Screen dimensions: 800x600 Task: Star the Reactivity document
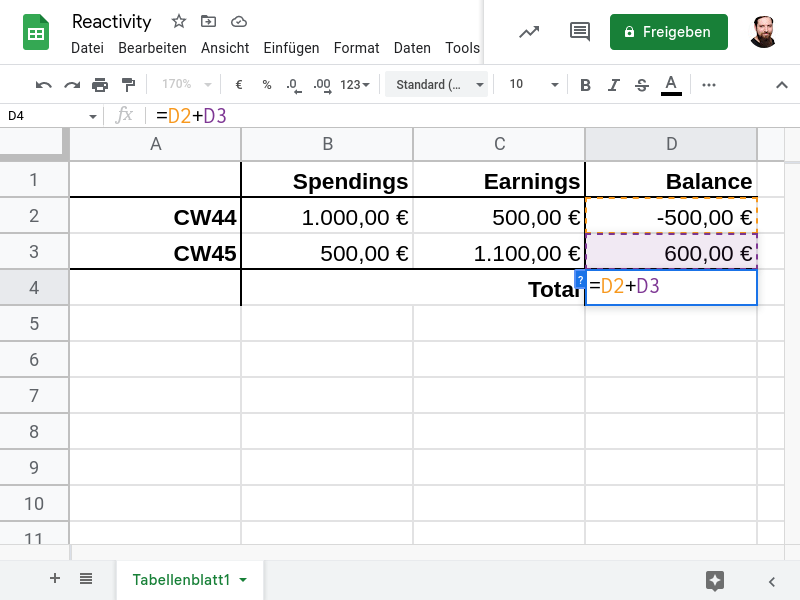(179, 21)
